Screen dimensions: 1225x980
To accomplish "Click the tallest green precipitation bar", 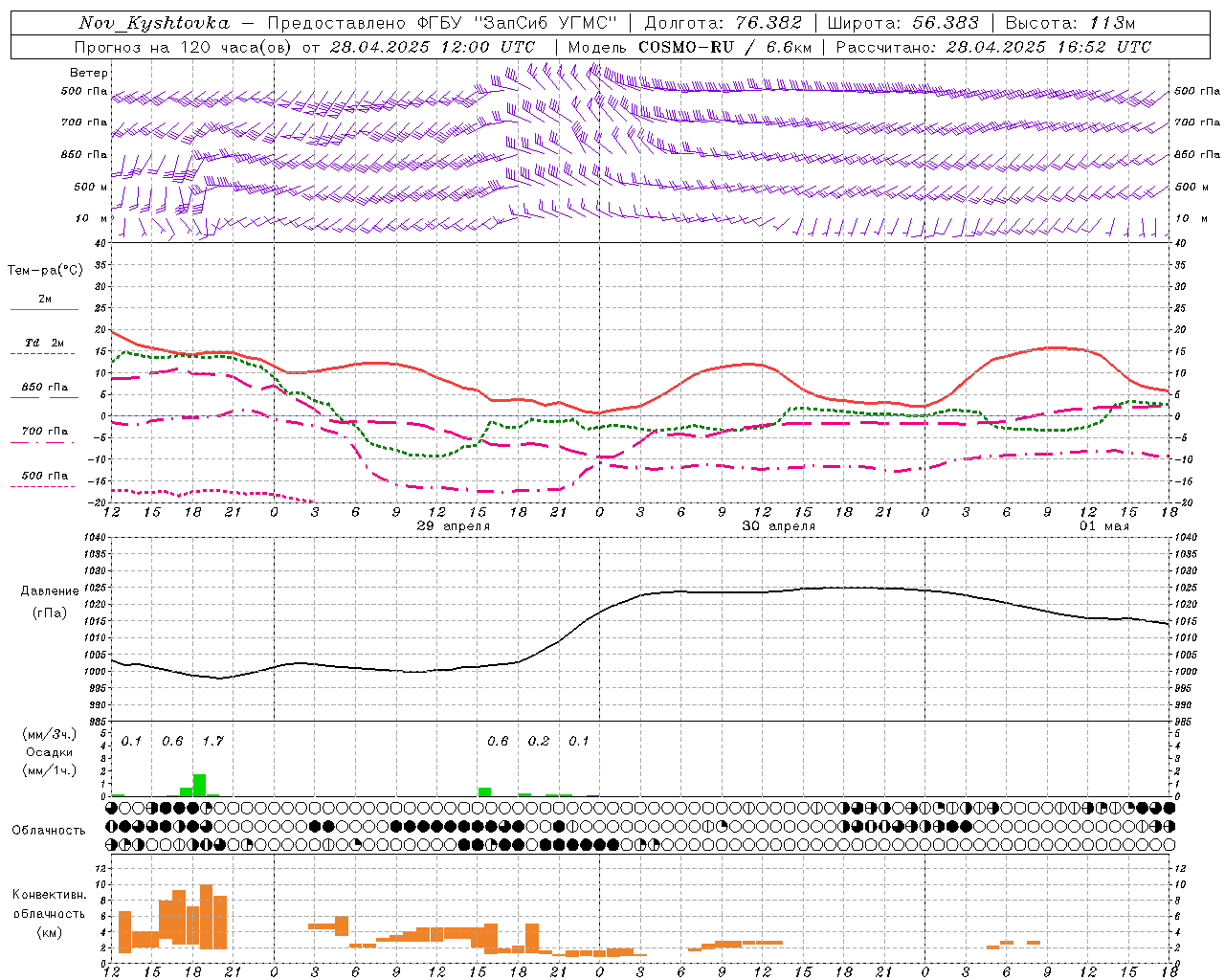I will click(x=199, y=785).
